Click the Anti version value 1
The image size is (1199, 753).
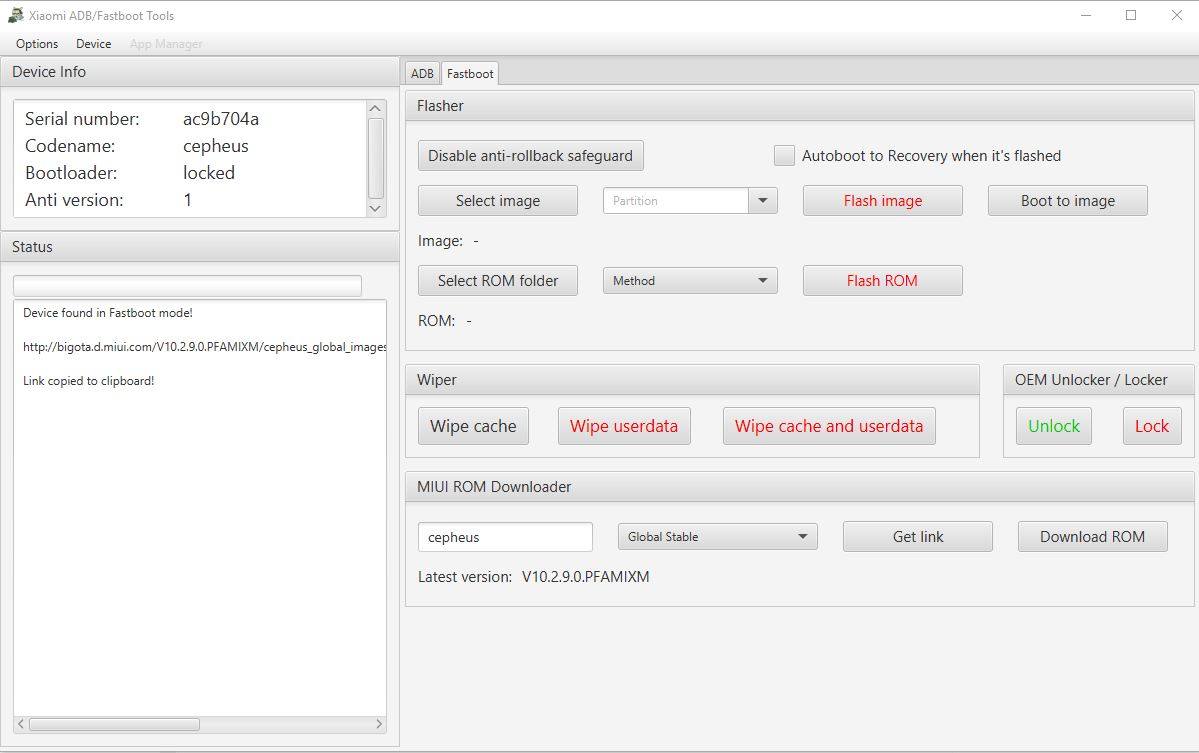187,200
